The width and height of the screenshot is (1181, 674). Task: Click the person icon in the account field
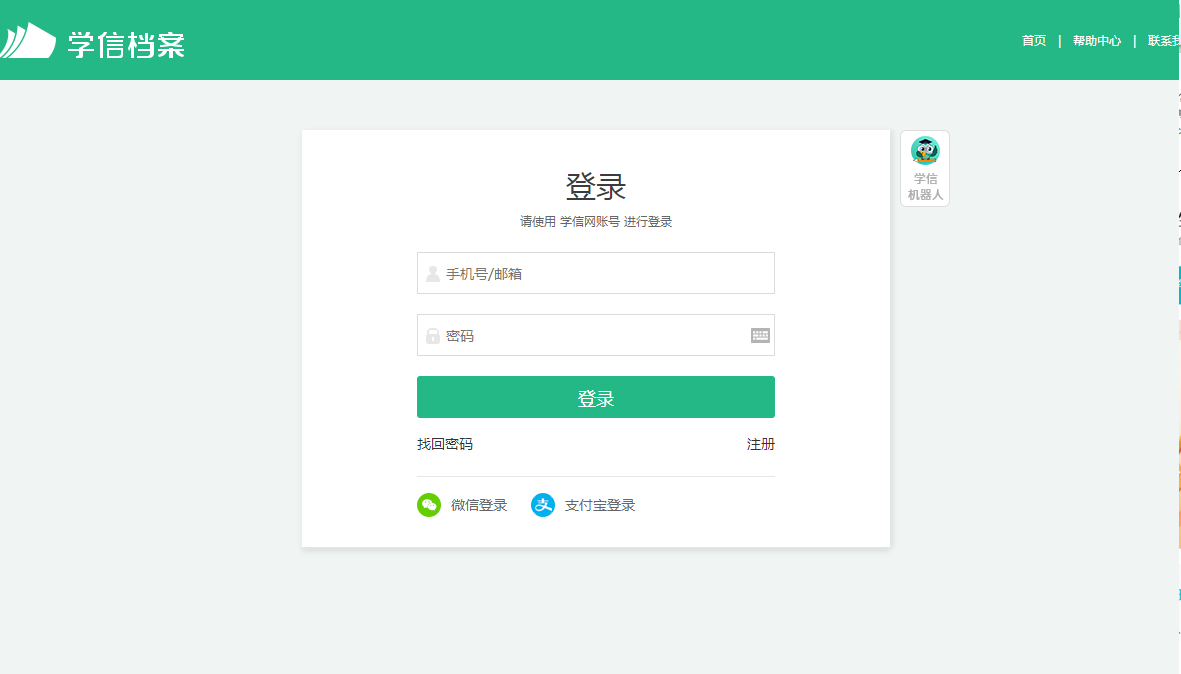pos(433,272)
